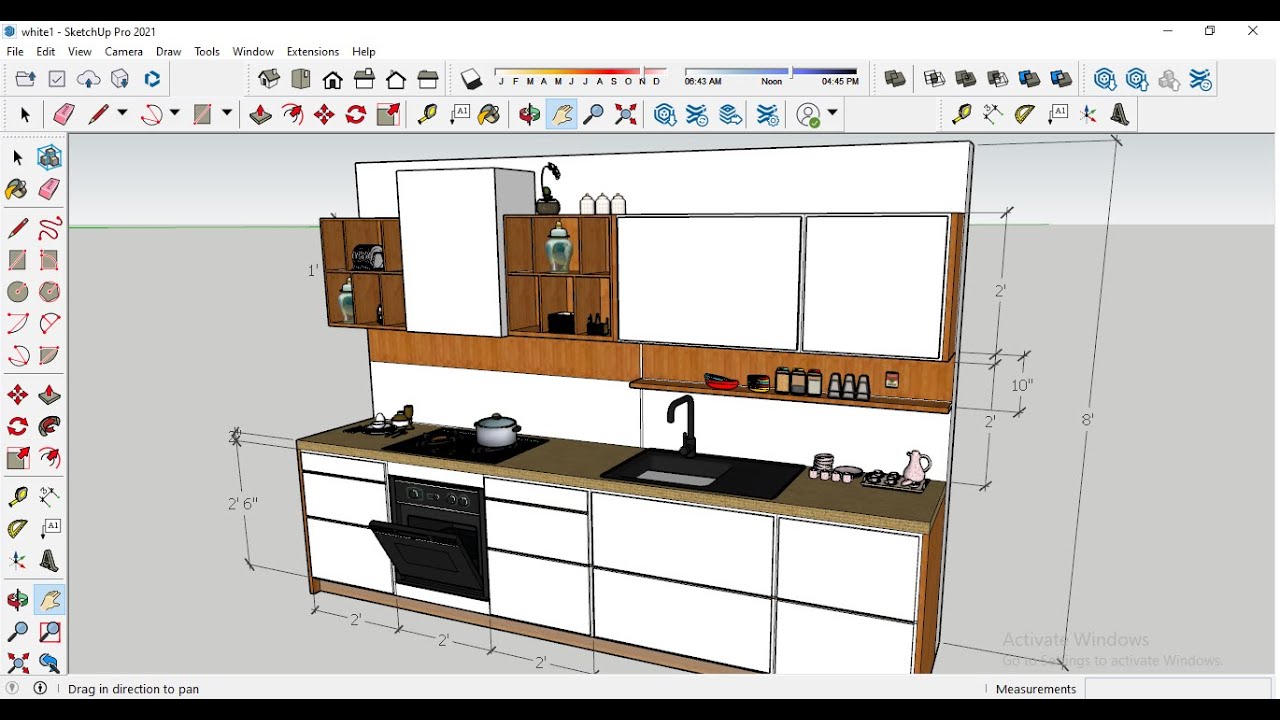Click the Zoom Window tool in left toolbar
The image size is (1280, 720).
pyautogui.click(x=50, y=632)
